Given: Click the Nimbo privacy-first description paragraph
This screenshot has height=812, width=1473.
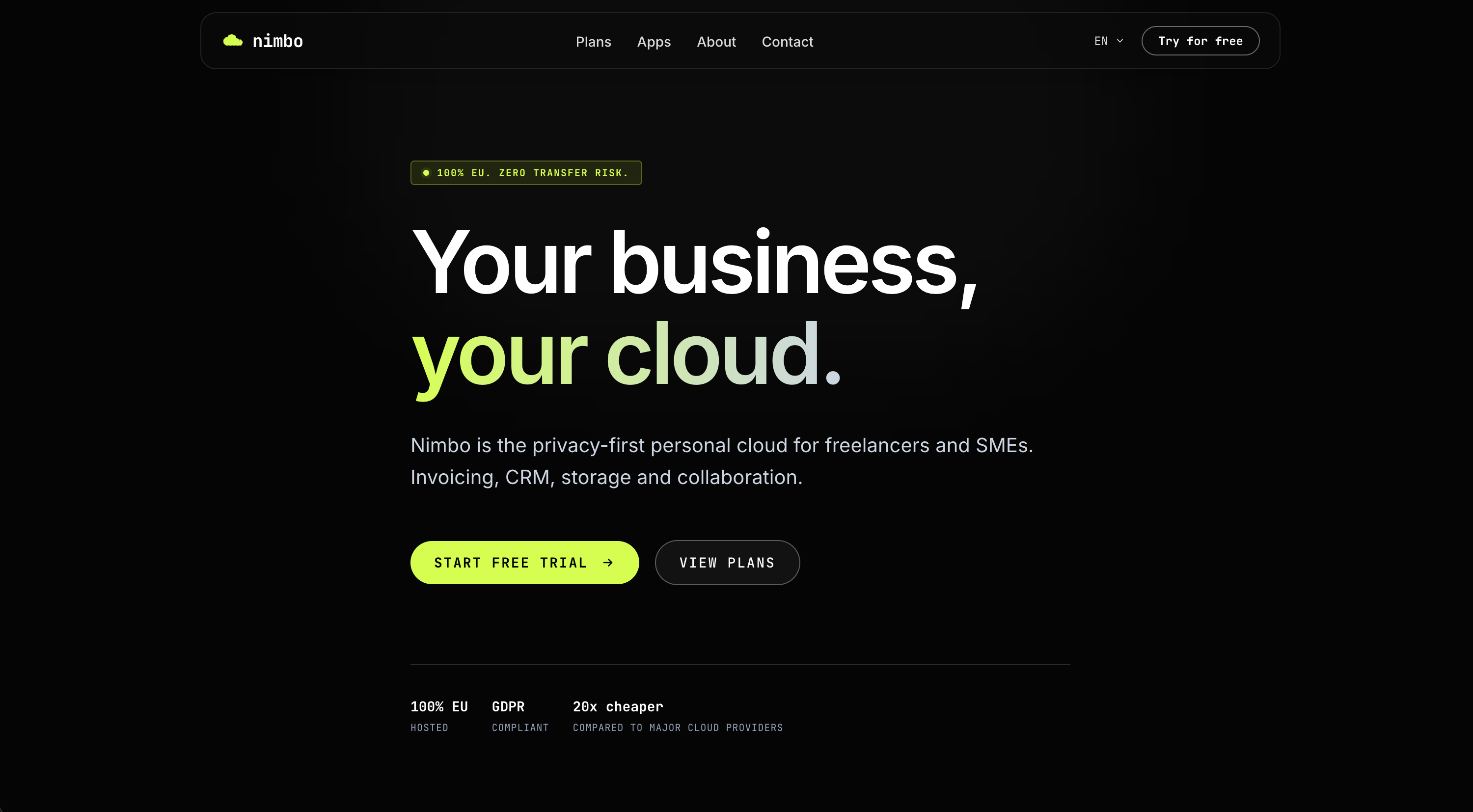Looking at the screenshot, I should click(x=722, y=461).
